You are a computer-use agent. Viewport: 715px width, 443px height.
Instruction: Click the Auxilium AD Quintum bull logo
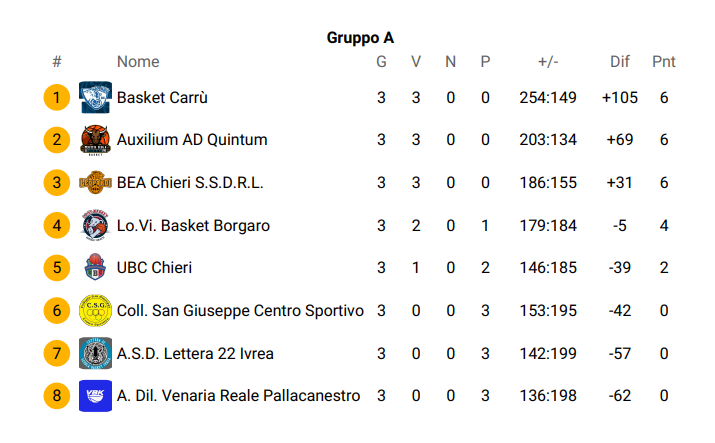coord(95,140)
